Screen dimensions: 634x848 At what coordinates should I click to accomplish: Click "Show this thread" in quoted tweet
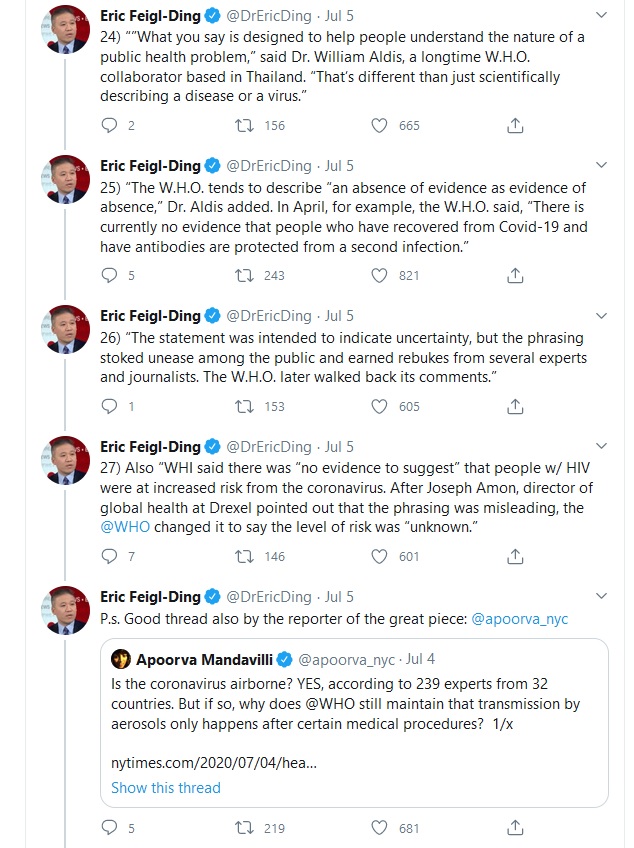coord(166,787)
